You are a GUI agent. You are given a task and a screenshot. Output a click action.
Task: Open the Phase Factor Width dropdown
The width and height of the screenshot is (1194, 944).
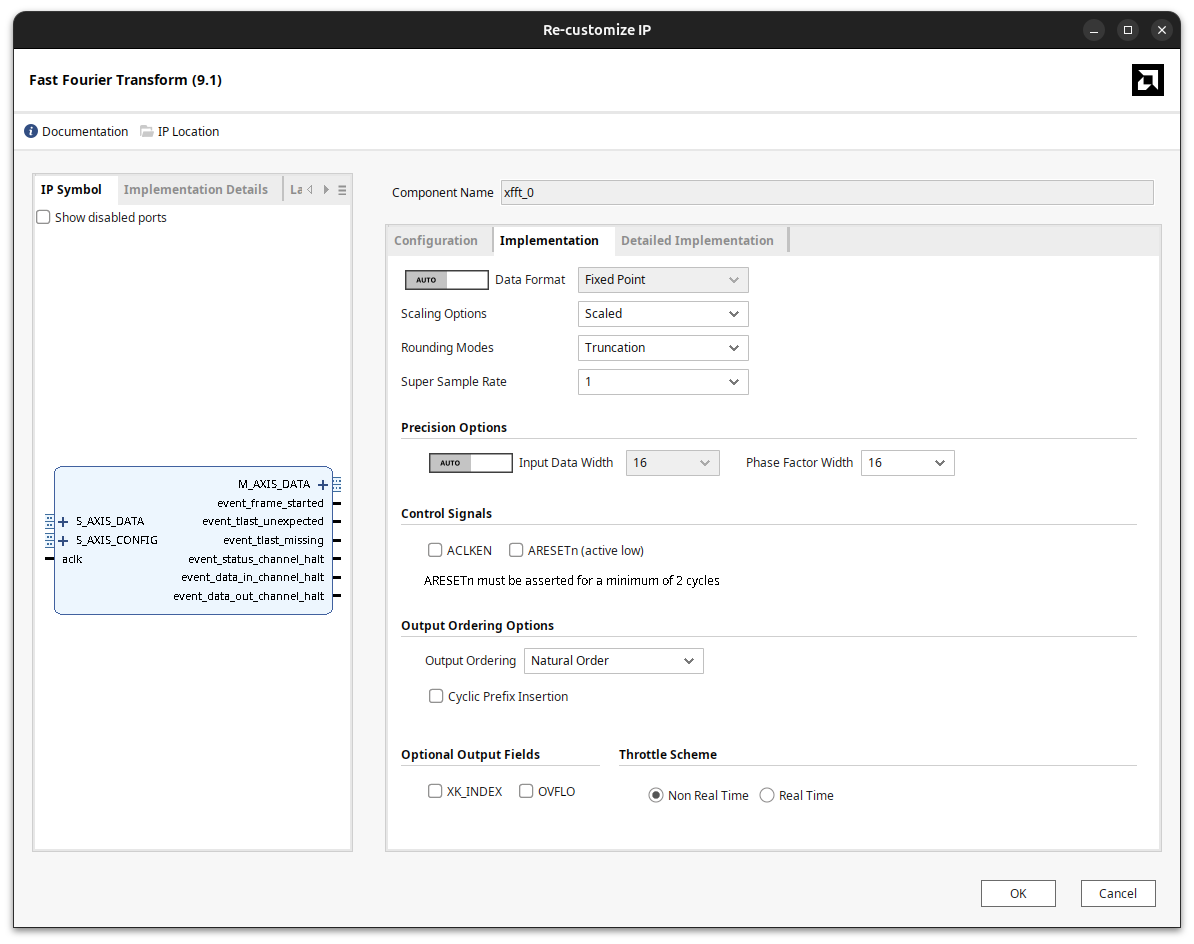click(908, 463)
